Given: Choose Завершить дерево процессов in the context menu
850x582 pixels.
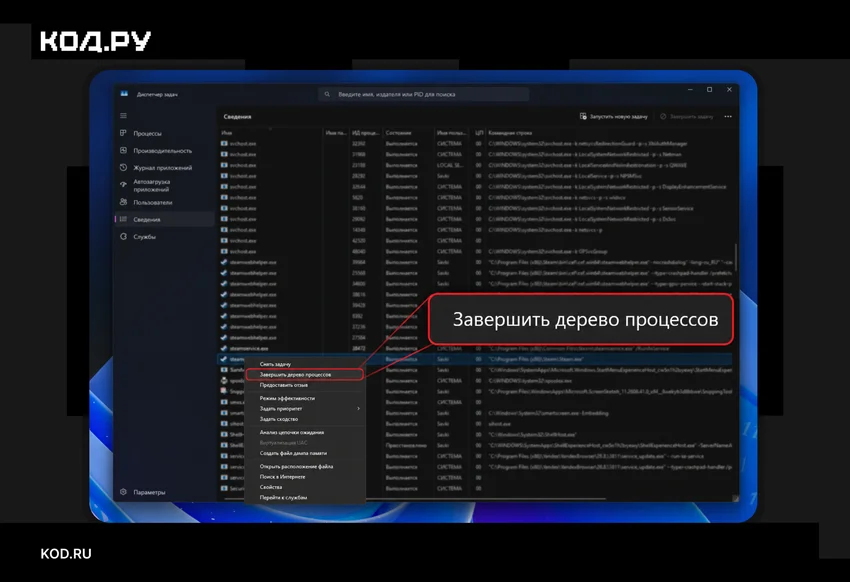Looking at the screenshot, I should [295, 374].
